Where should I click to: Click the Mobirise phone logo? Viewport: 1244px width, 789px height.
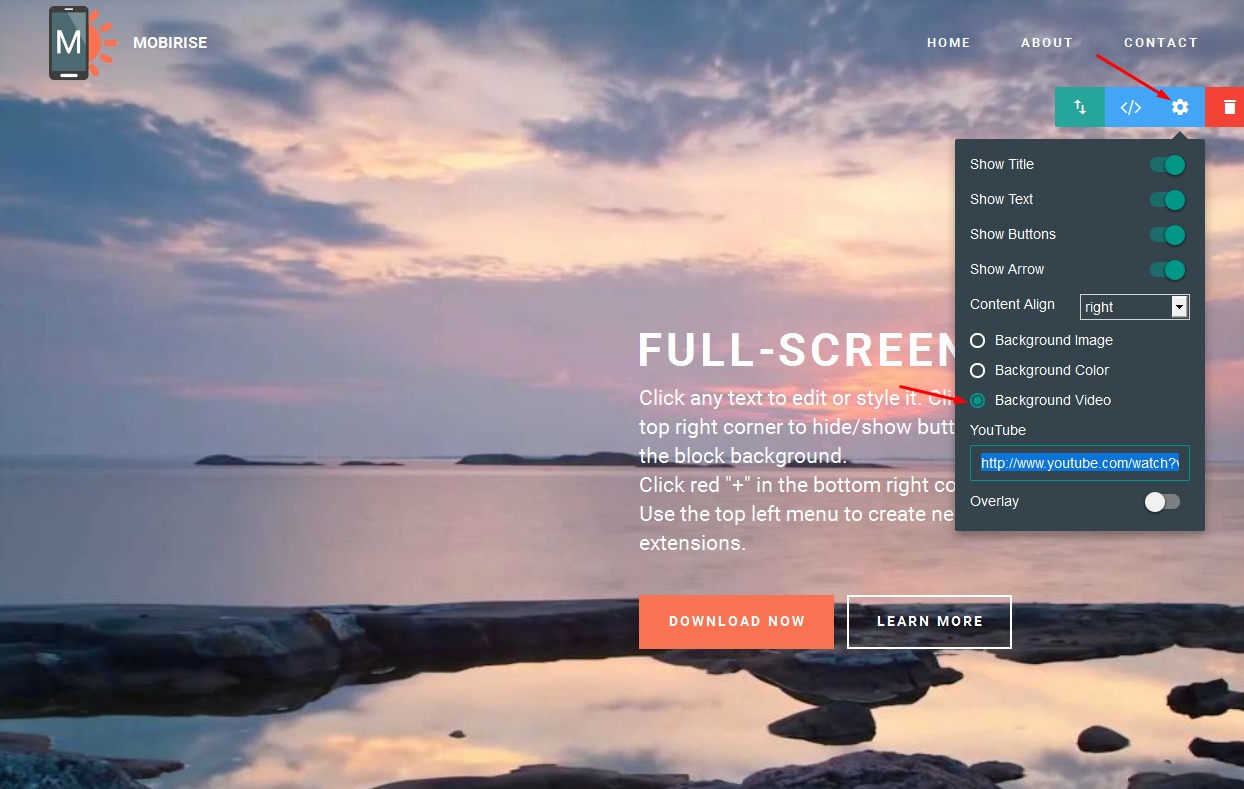coord(70,43)
